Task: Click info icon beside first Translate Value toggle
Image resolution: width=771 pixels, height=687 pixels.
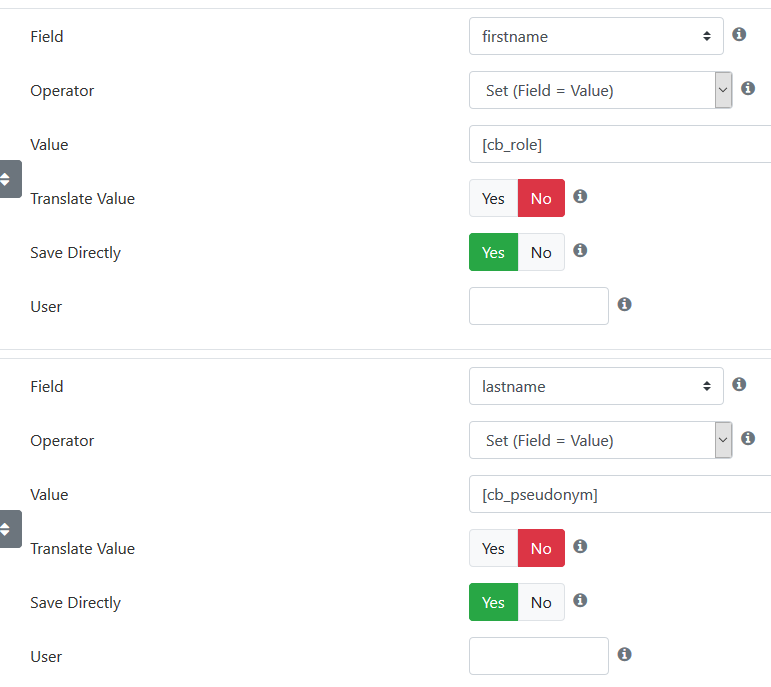Action: (580, 197)
